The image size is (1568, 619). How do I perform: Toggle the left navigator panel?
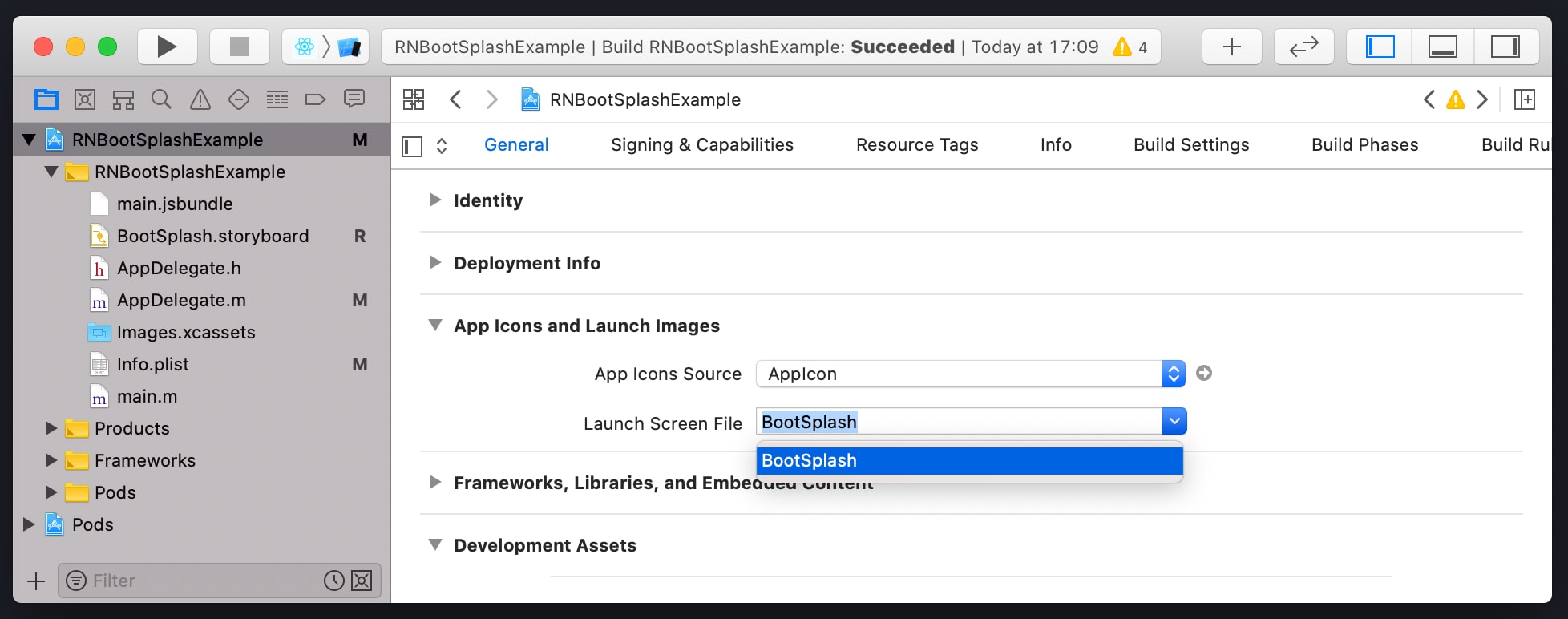tap(1380, 47)
